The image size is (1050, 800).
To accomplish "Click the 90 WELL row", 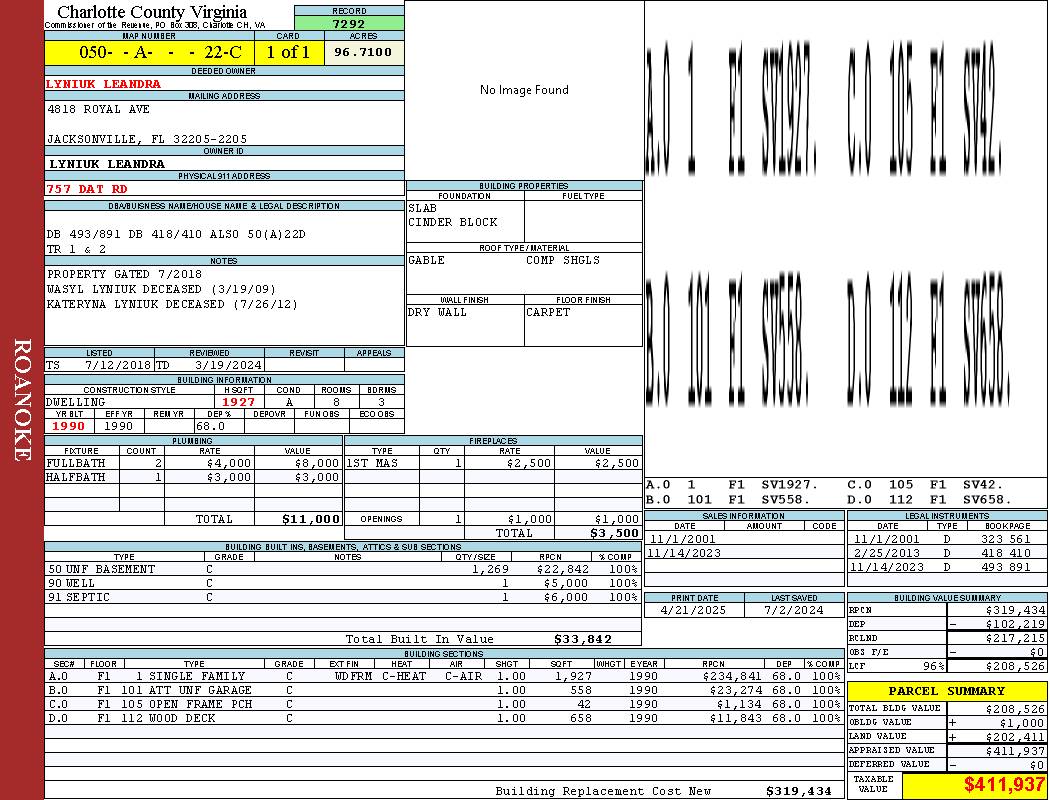I will click(x=343, y=584).
